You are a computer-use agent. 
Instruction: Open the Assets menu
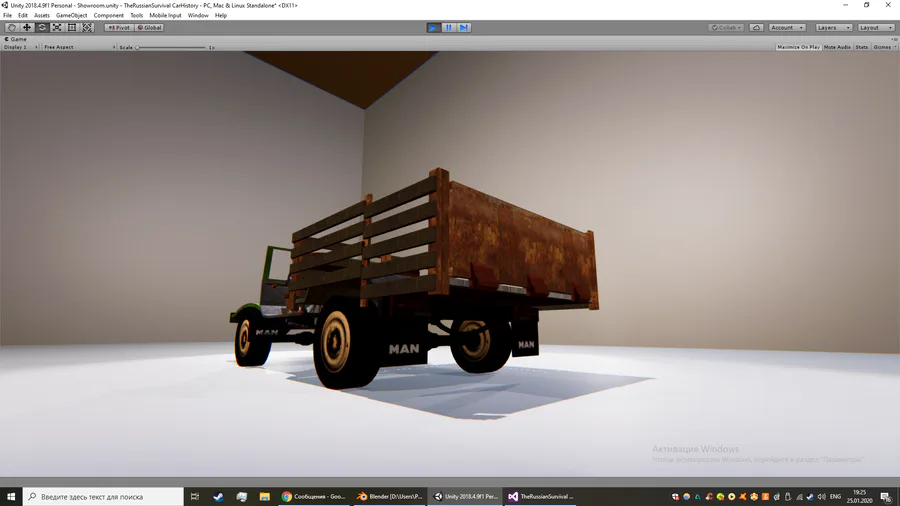[41, 15]
